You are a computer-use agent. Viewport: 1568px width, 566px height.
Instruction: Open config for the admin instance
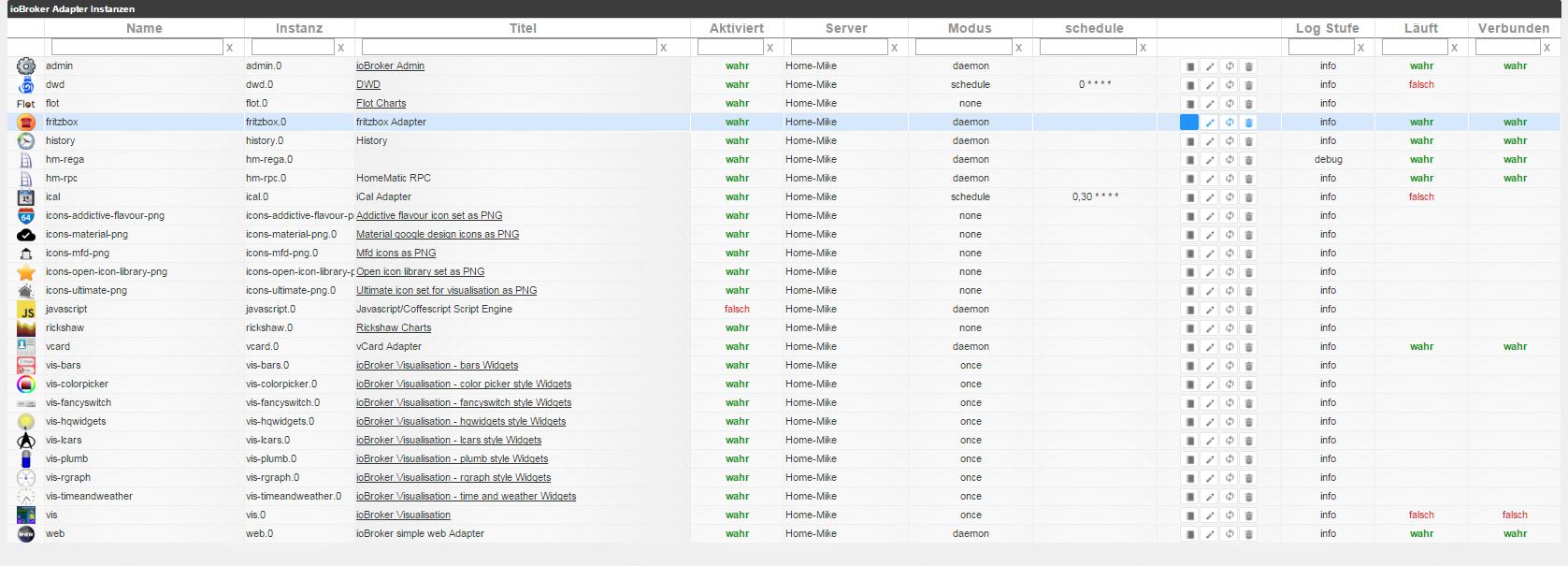point(1189,66)
